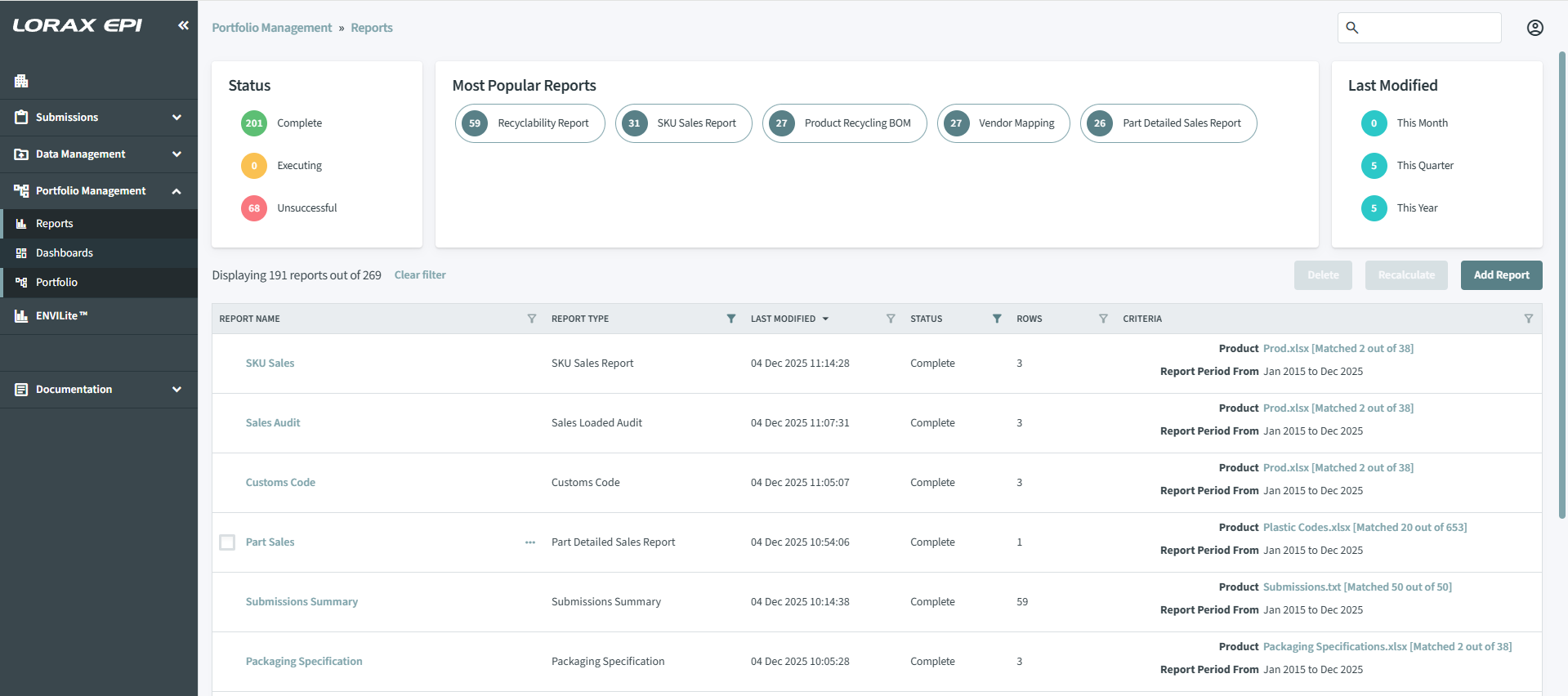
Task: Open the filter icon on Report Type column
Action: (731, 319)
